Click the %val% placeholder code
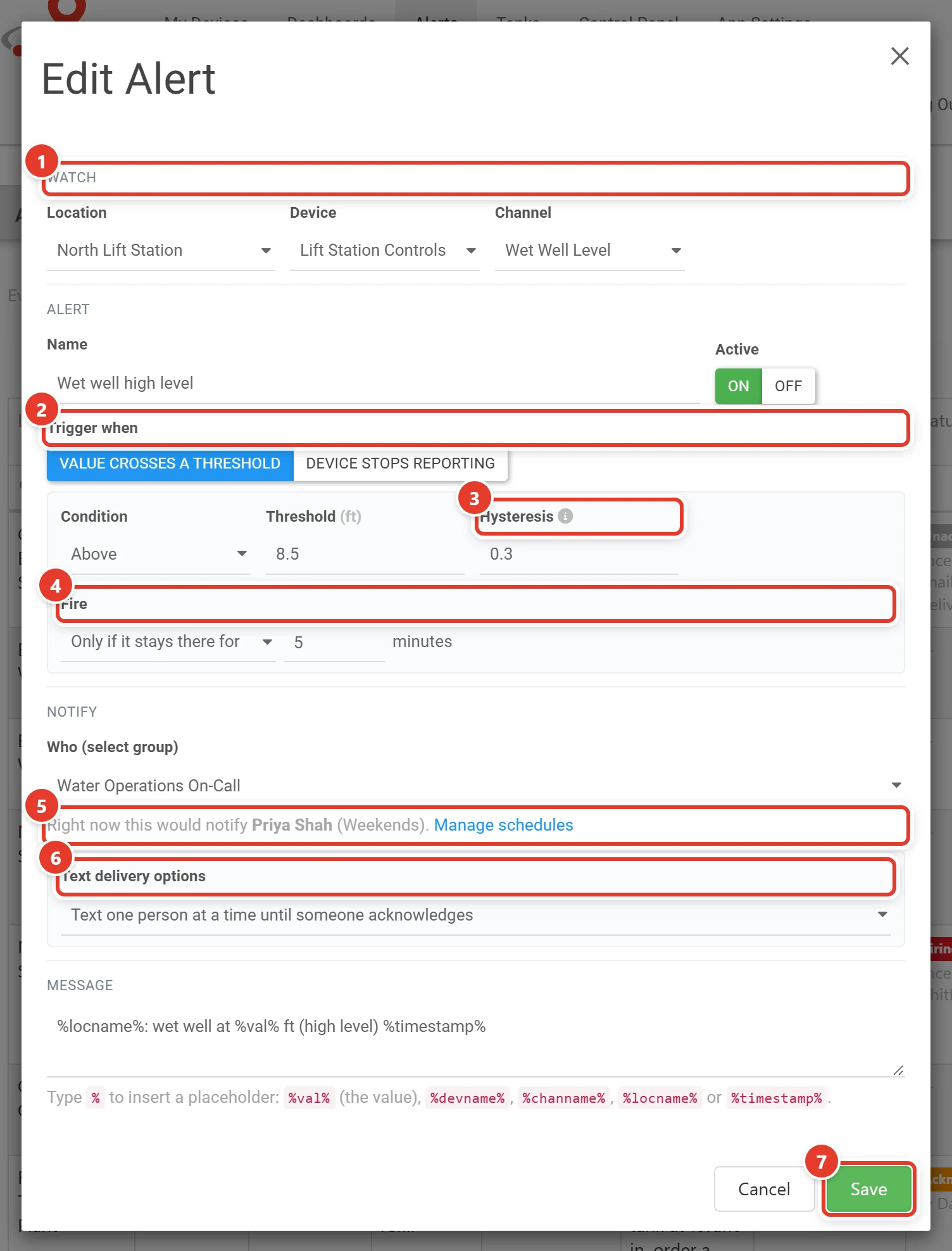Viewport: 952px width, 1251px height. click(309, 1098)
